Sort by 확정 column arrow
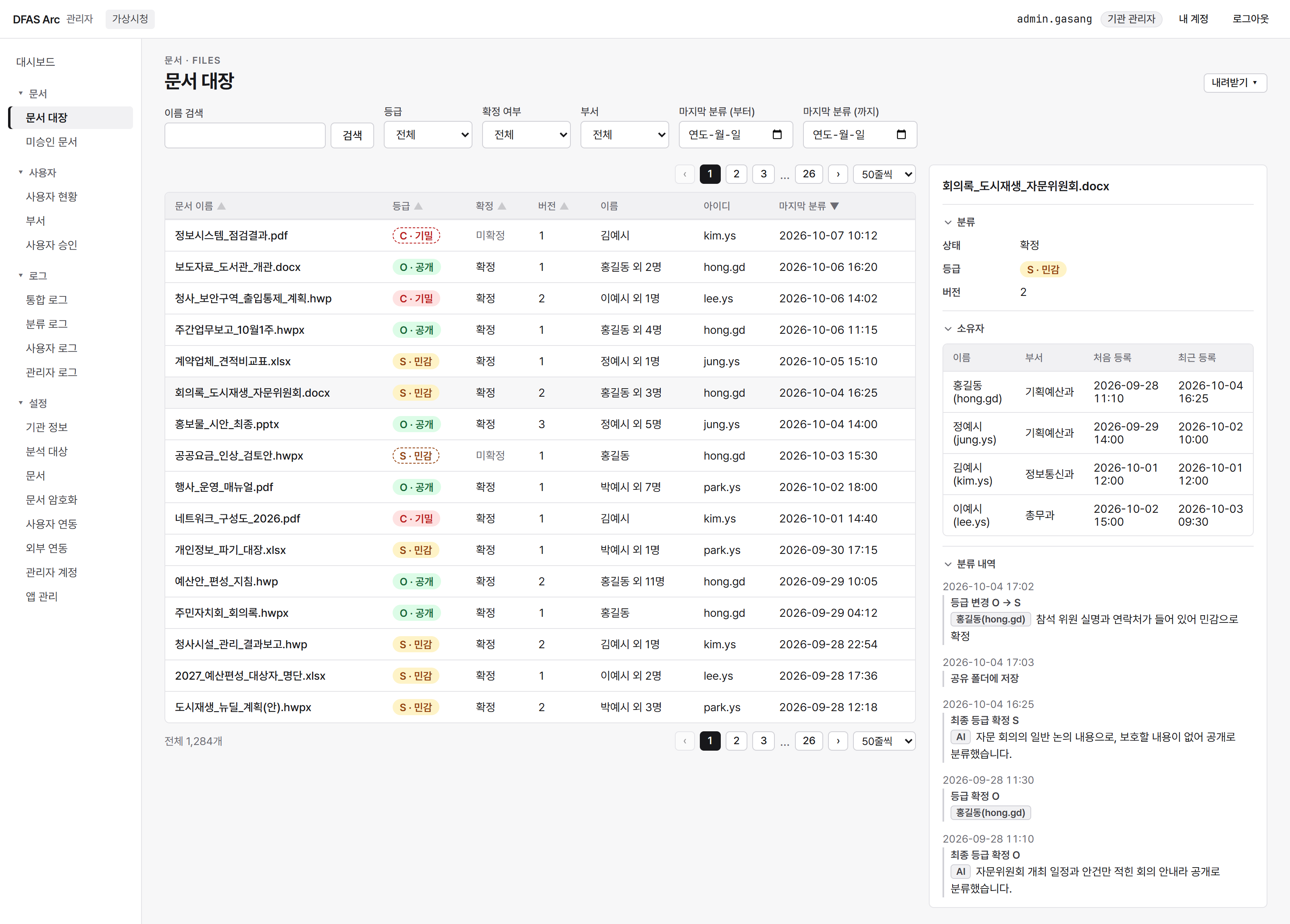 click(502, 206)
